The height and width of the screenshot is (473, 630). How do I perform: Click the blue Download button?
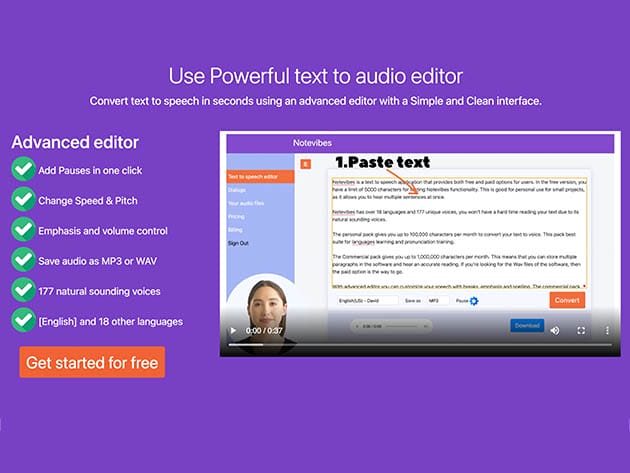(526, 325)
